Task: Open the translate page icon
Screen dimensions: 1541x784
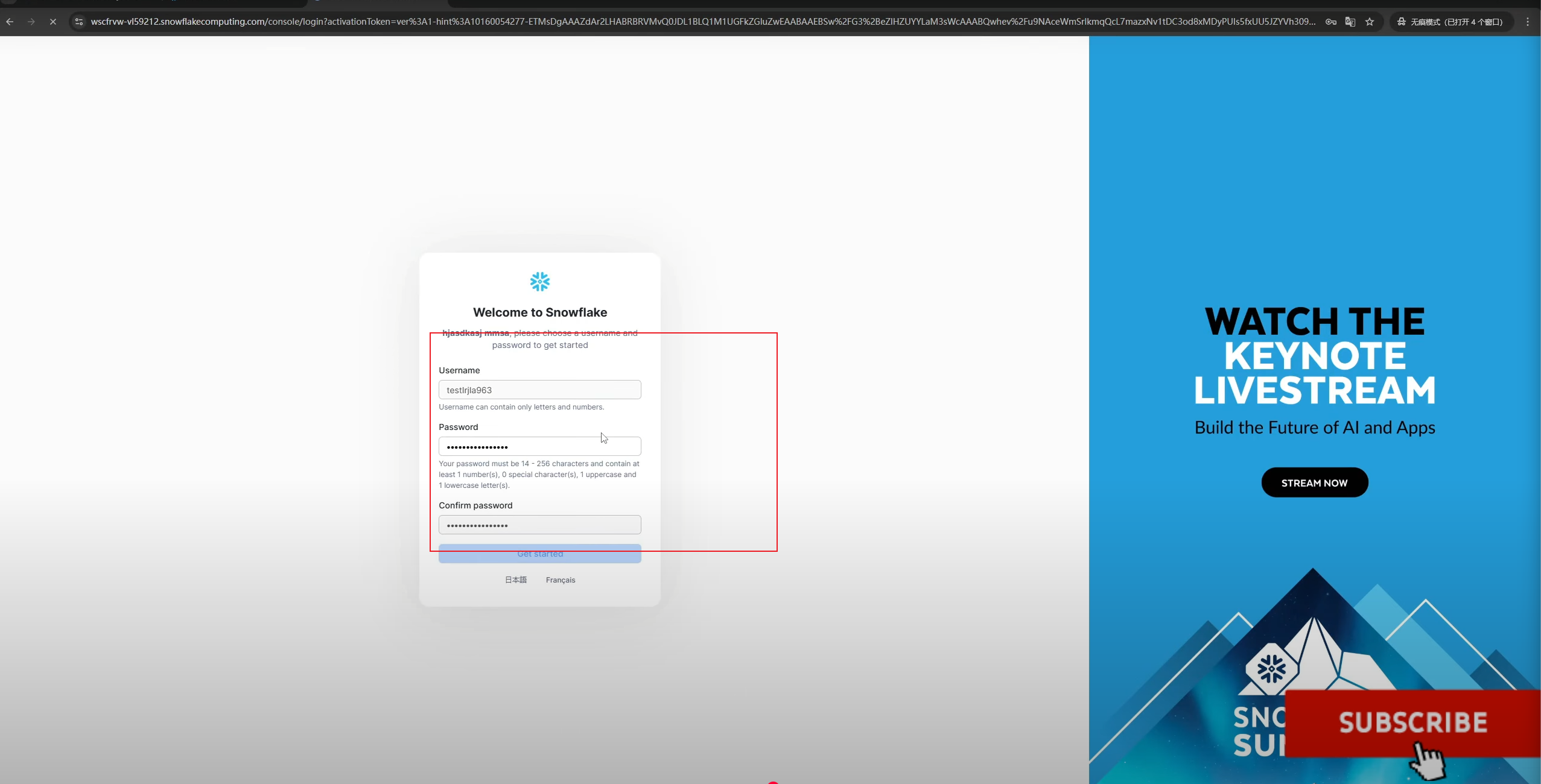Action: tap(1350, 22)
